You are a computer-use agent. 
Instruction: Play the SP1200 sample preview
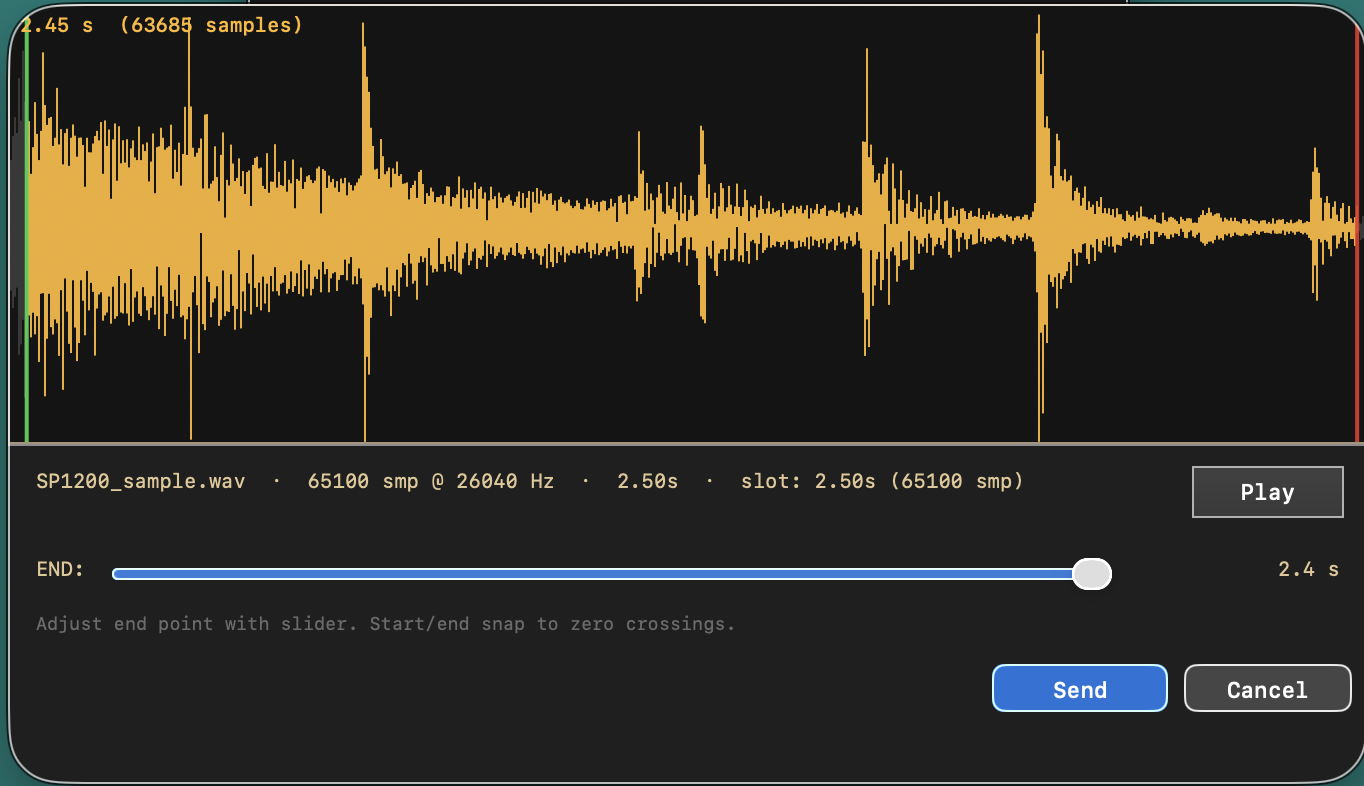tap(1267, 492)
